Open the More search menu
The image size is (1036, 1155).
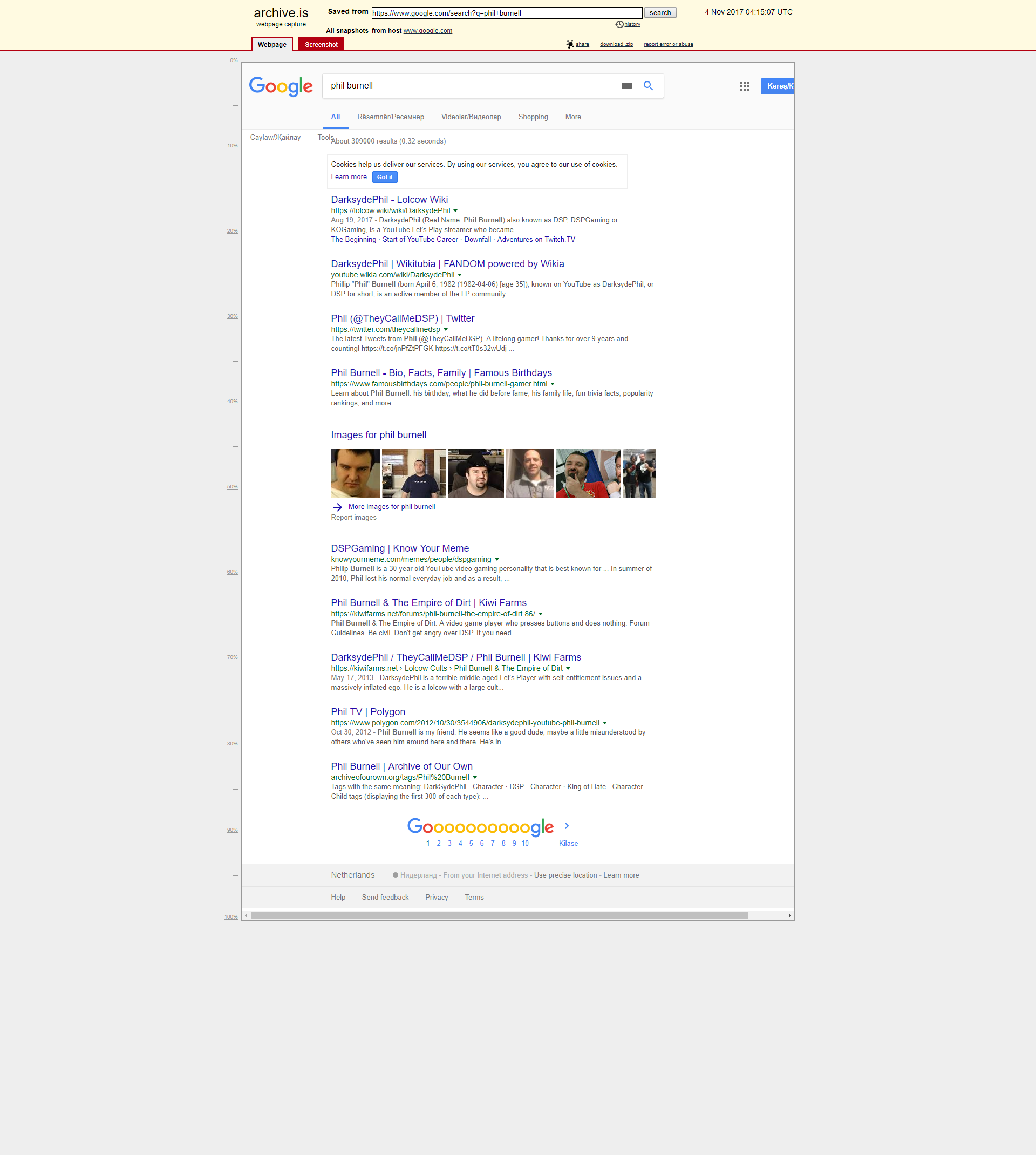point(572,117)
